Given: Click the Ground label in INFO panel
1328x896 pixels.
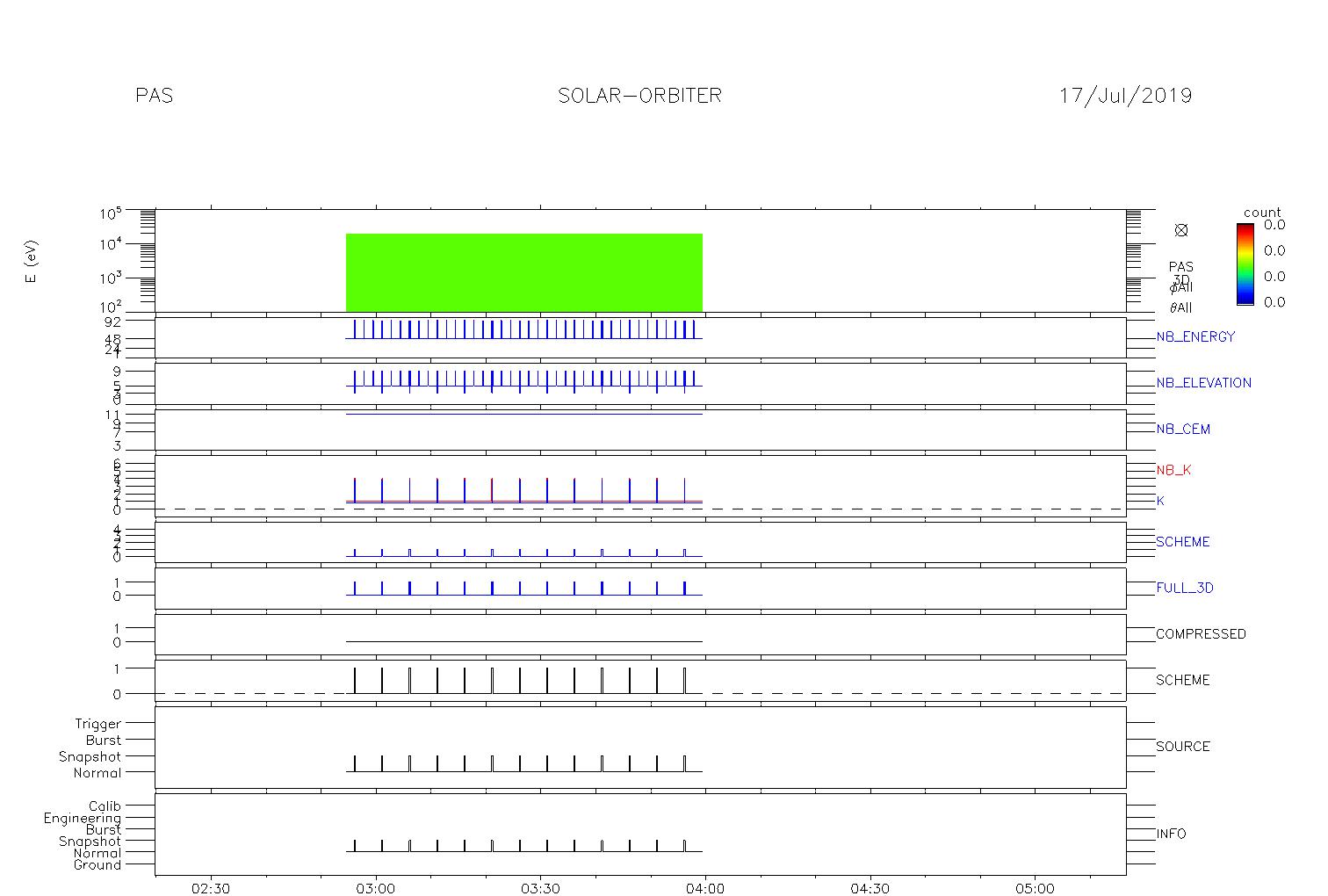Looking at the screenshot, I should (97, 864).
